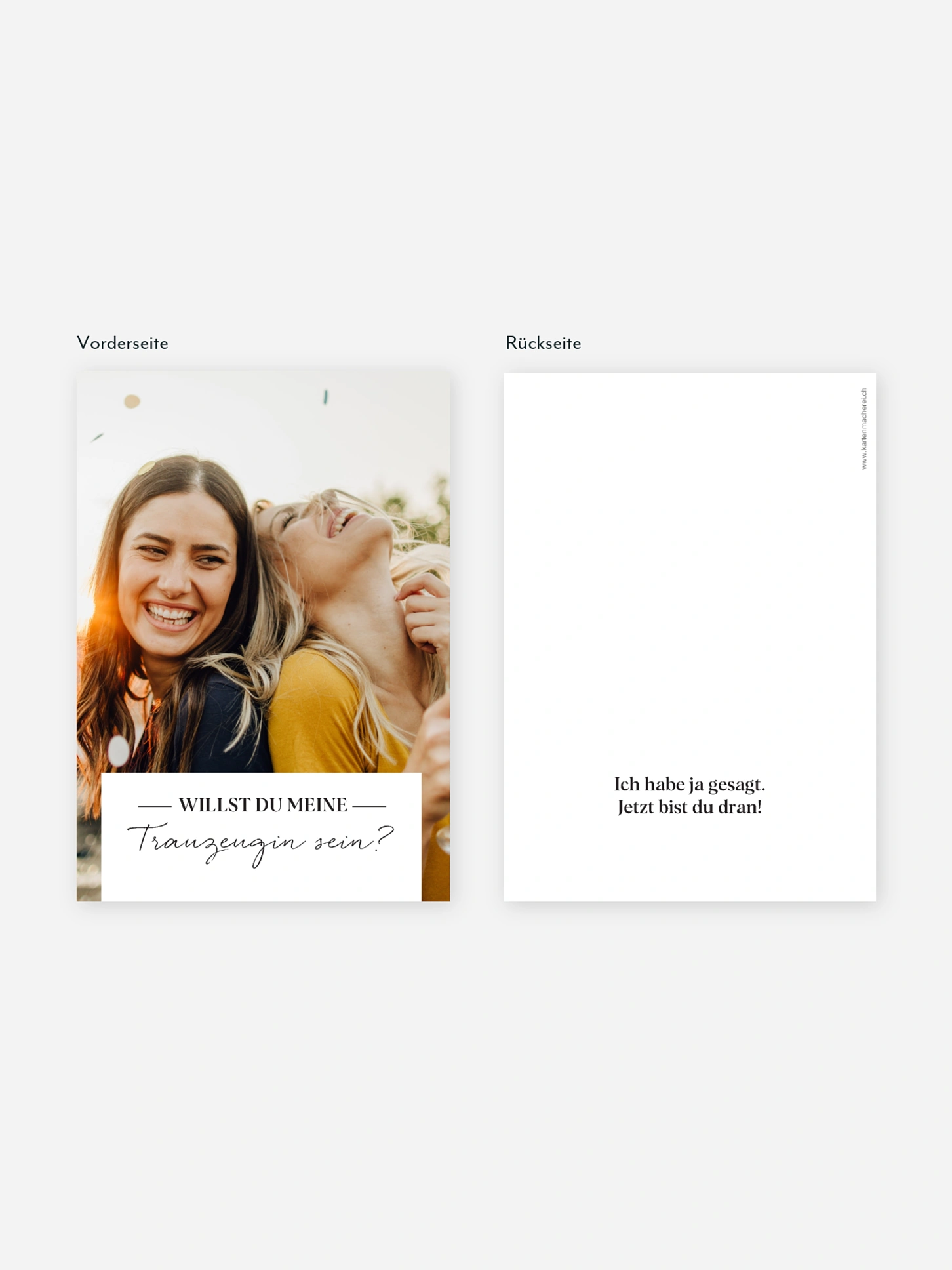Screen dimensions: 952x1270
Task: Click the 'WILLST DU MEINE' heading text
Action: pos(263,805)
